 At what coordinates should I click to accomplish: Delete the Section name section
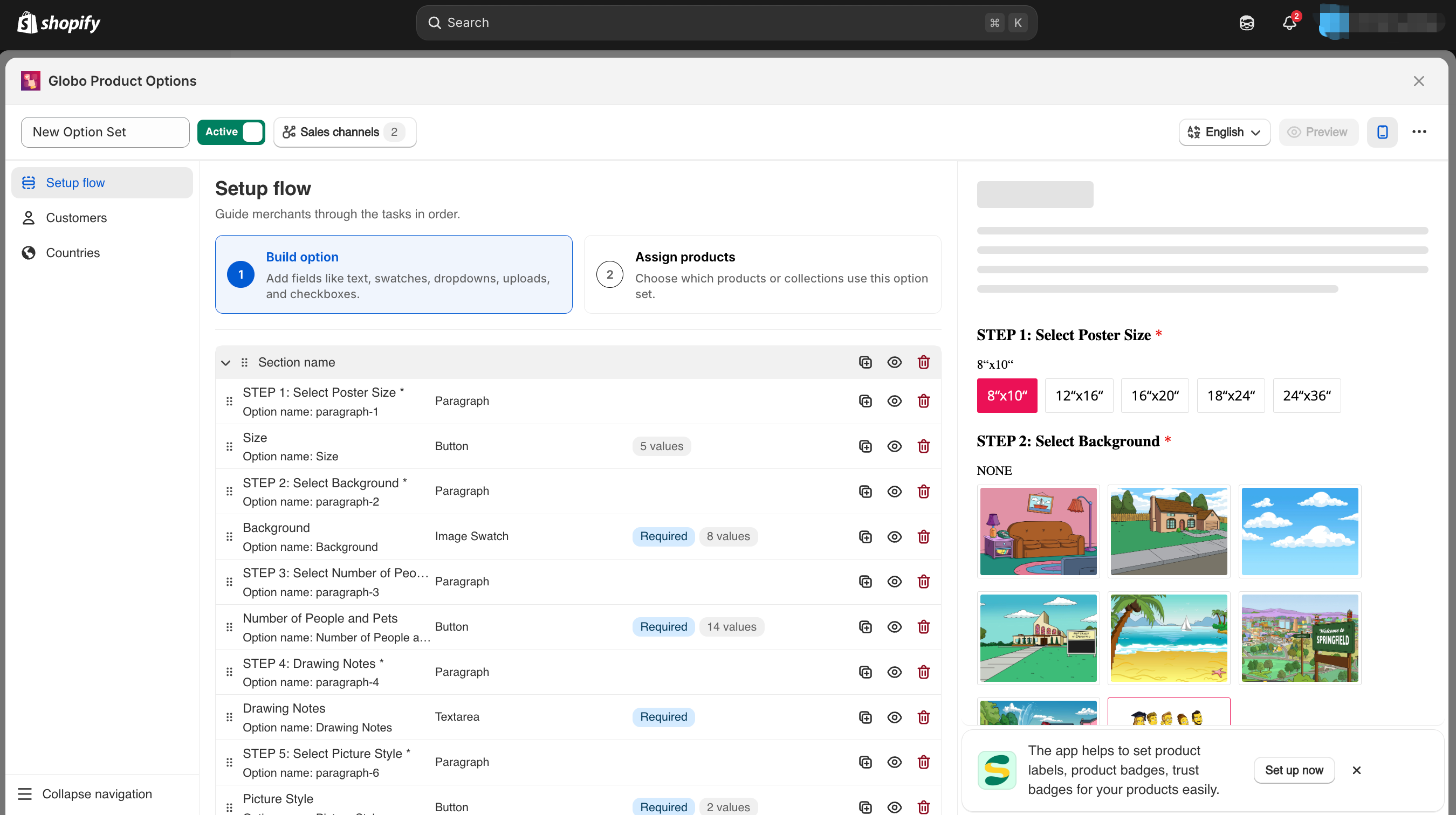[924, 362]
